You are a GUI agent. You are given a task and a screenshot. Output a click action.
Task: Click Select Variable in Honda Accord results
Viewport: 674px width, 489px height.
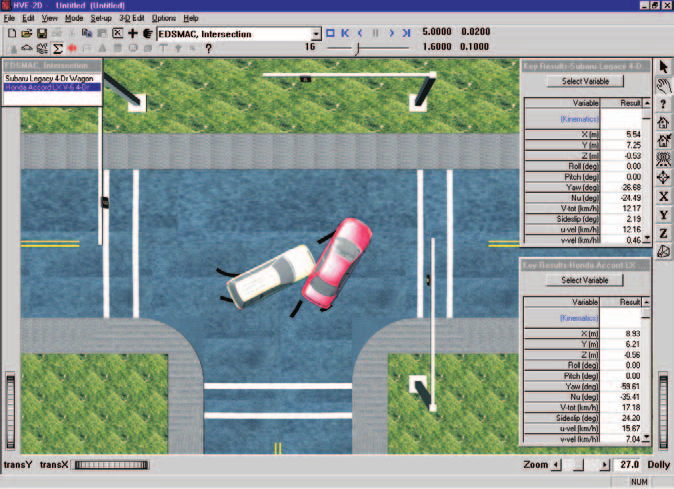click(585, 280)
